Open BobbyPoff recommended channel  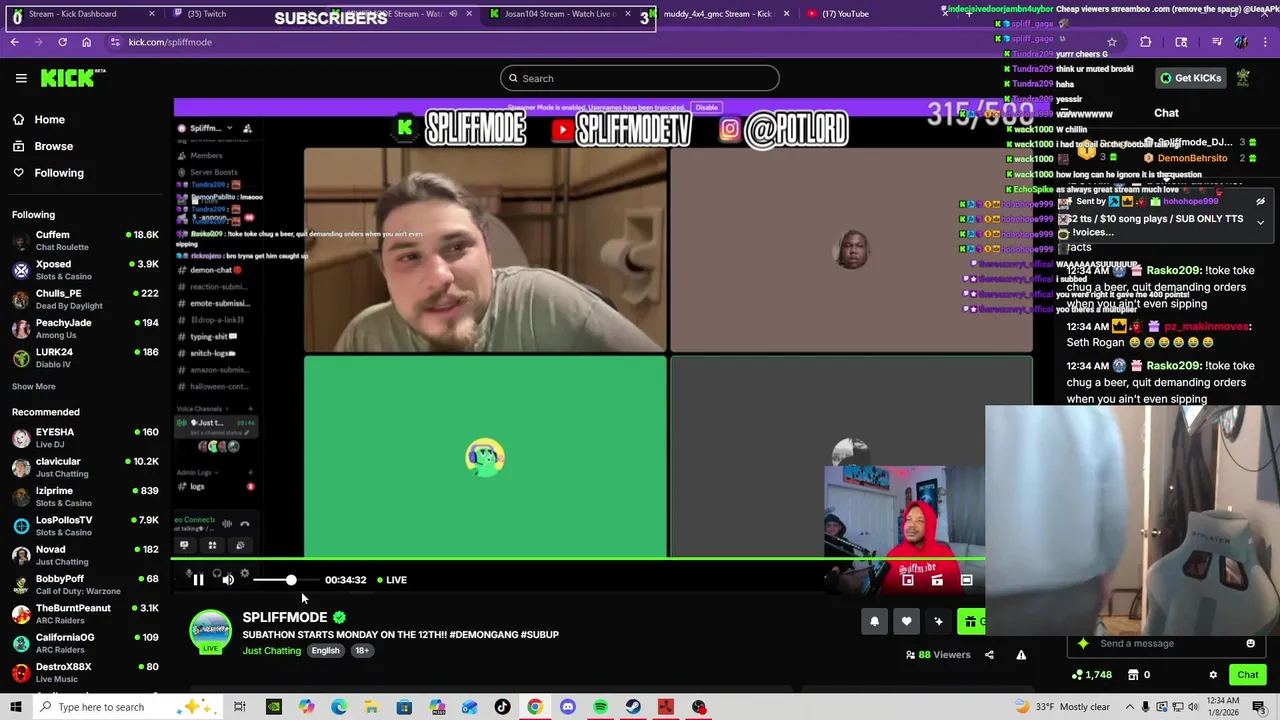coord(85,584)
